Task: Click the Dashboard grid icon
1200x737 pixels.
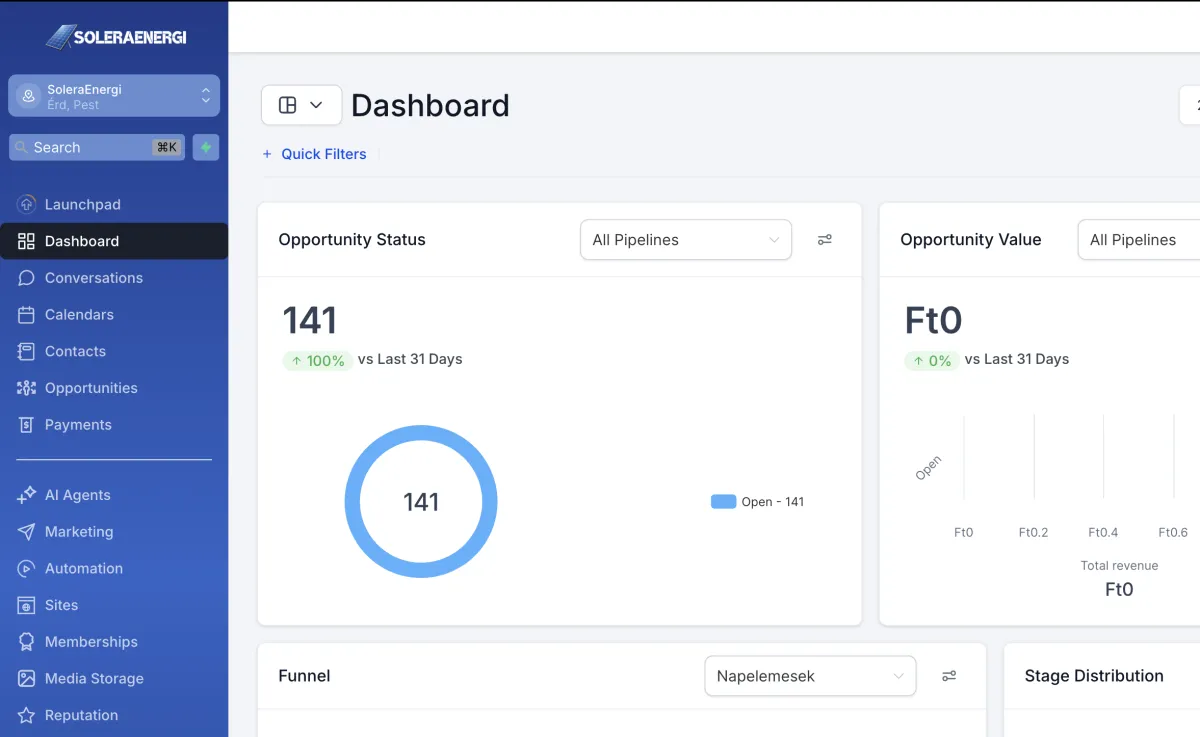Action: point(27,241)
